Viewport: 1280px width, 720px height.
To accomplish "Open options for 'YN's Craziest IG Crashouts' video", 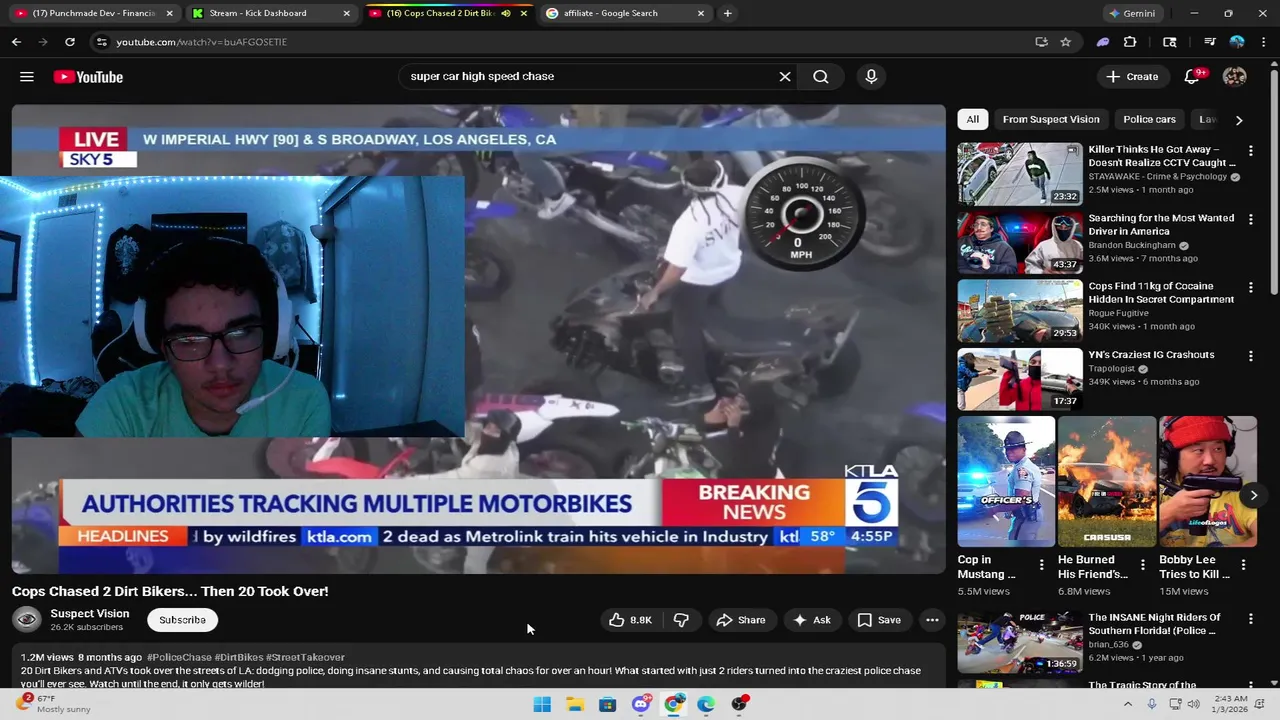I will 1250,356.
